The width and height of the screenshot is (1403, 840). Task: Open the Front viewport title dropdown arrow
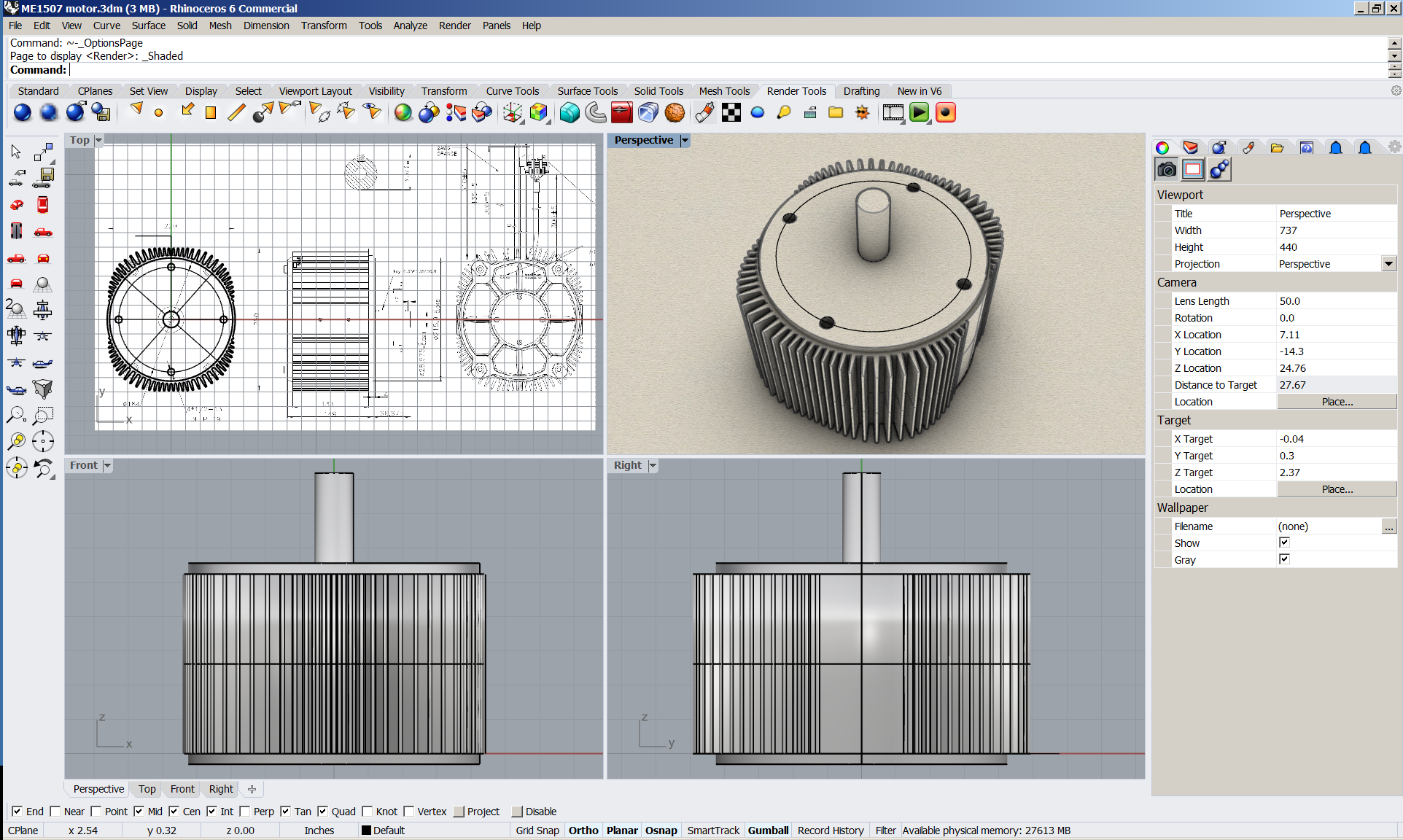pos(107,465)
